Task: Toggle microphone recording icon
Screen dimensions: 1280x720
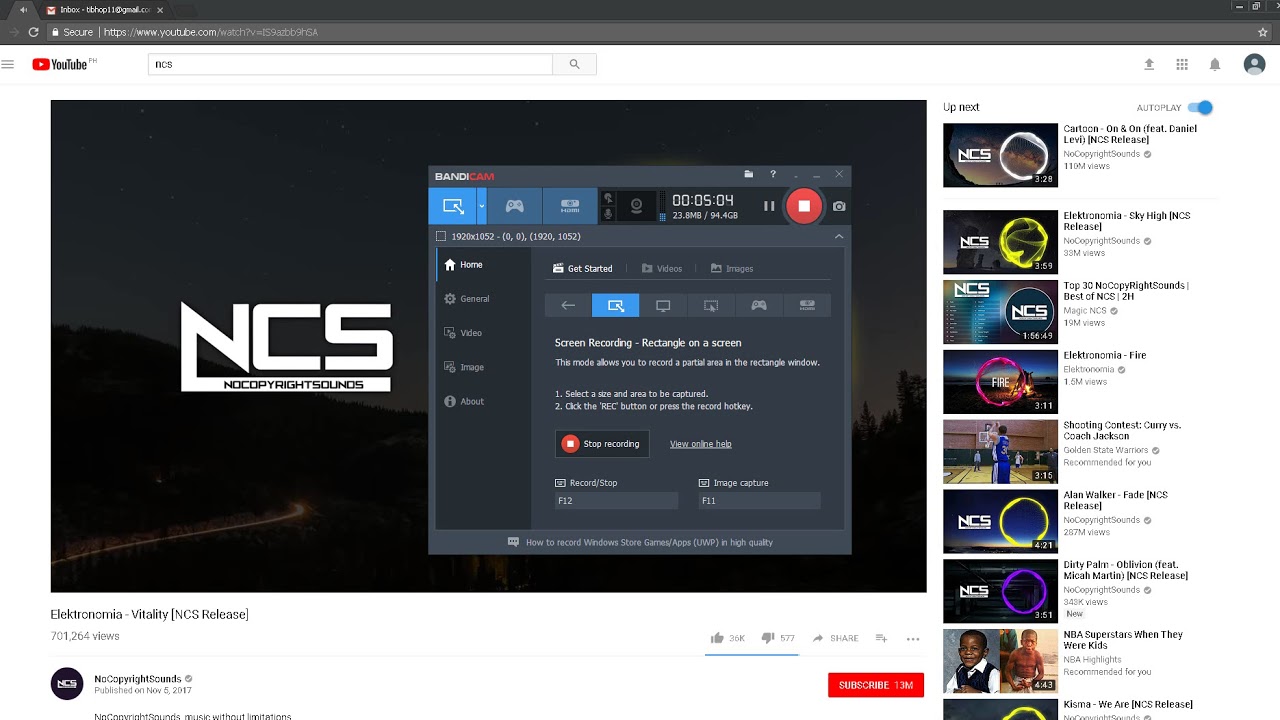Action: click(608, 214)
